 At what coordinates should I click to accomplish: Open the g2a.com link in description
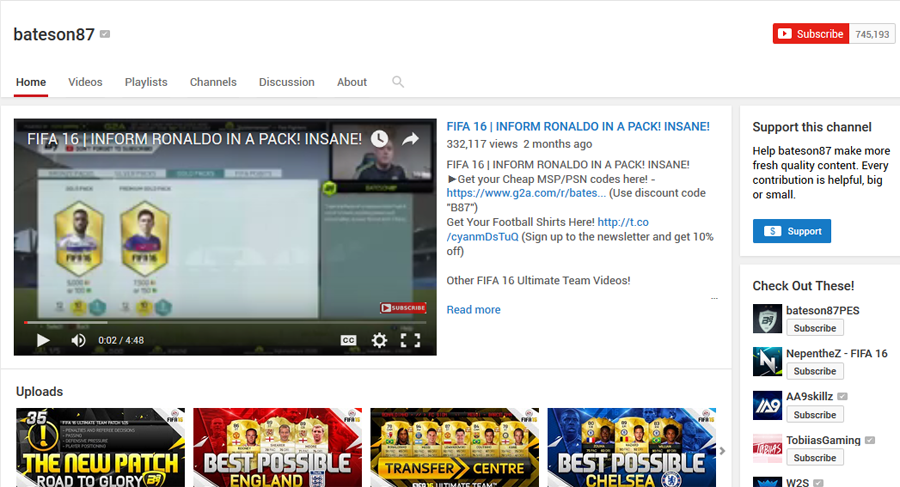pos(526,193)
